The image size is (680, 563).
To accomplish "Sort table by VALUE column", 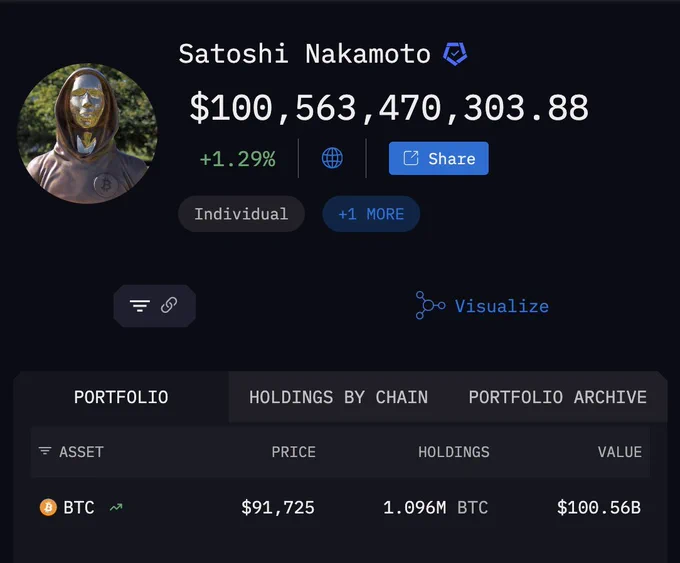I will point(620,452).
